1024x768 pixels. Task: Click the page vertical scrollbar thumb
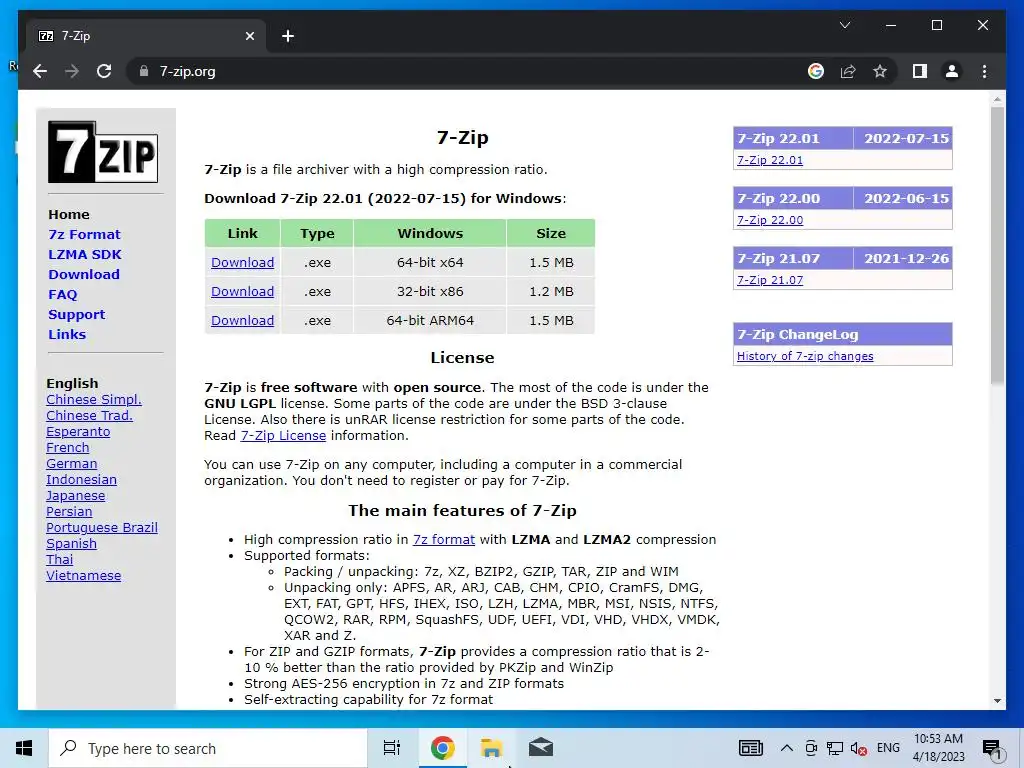coord(997,245)
